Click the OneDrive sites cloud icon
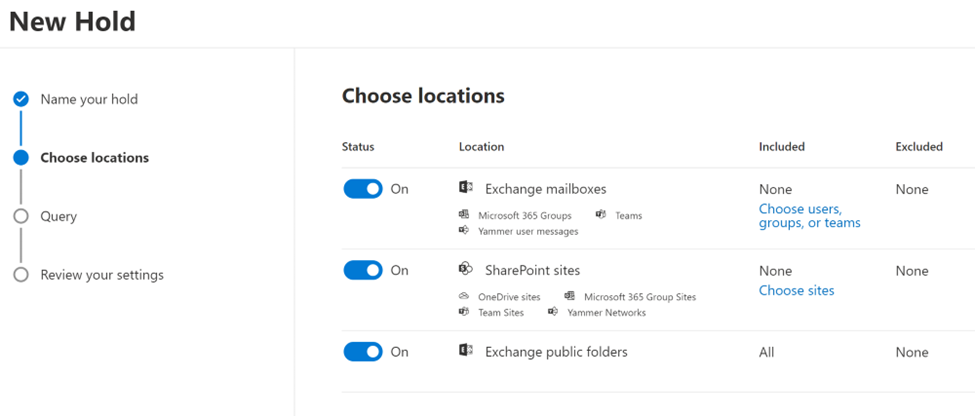The height and width of the screenshot is (416, 975). pyautogui.click(x=464, y=296)
